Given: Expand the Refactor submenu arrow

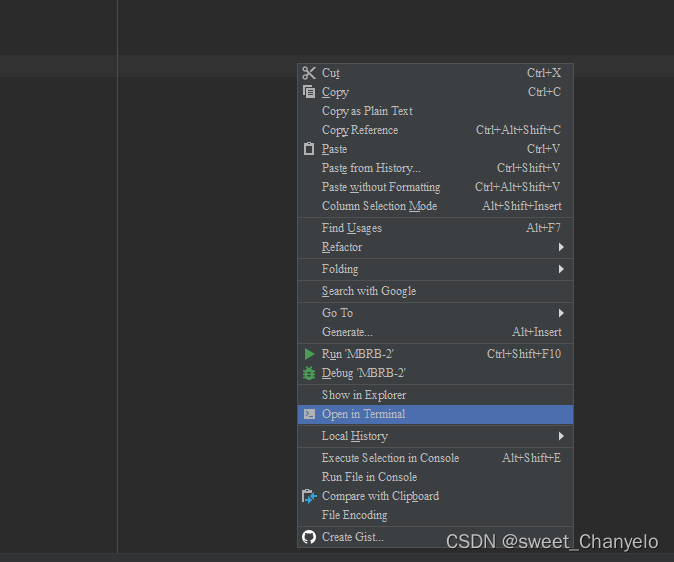Looking at the screenshot, I should click(561, 247).
